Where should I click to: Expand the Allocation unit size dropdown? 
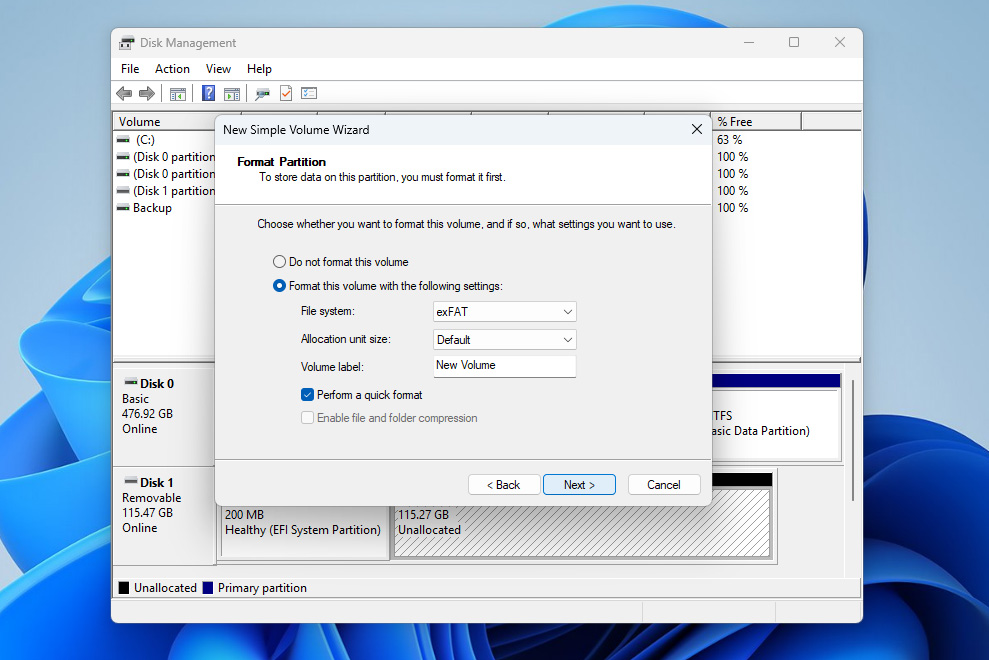pos(504,340)
